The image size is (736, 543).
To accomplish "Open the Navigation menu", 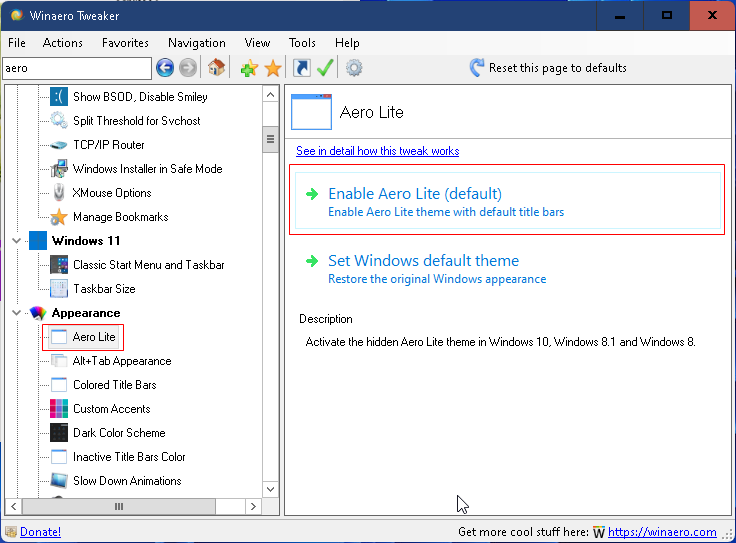I will click(x=197, y=43).
